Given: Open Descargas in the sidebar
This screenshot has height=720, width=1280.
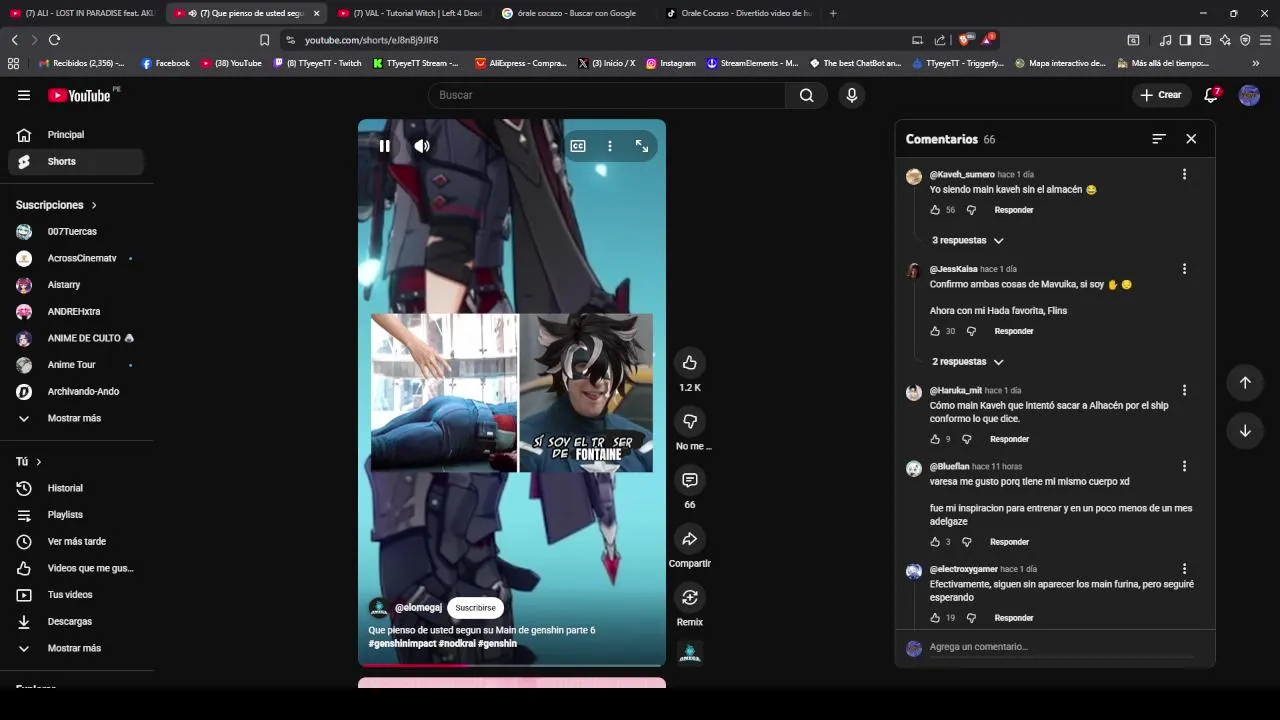Looking at the screenshot, I should pos(78,621).
